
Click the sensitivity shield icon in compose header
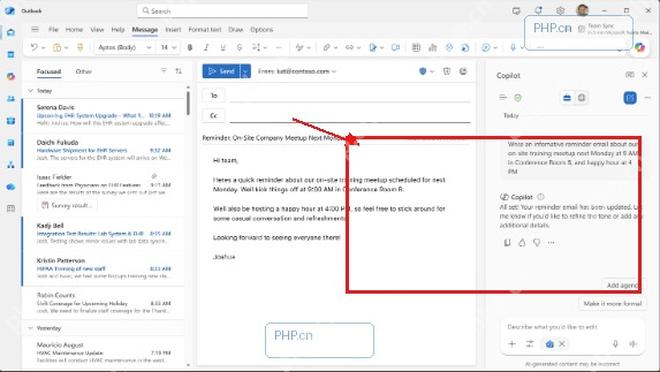pos(423,71)
